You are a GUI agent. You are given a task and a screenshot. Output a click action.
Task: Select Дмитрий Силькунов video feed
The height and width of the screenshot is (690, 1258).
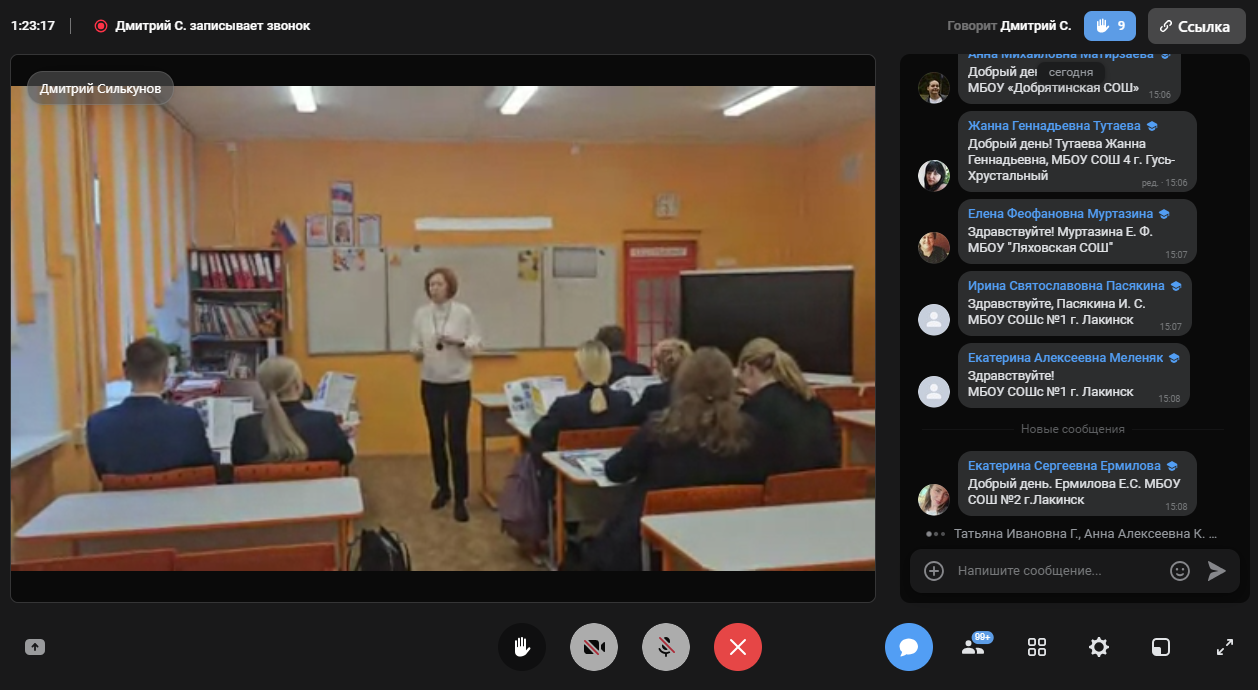click(442, 328)
